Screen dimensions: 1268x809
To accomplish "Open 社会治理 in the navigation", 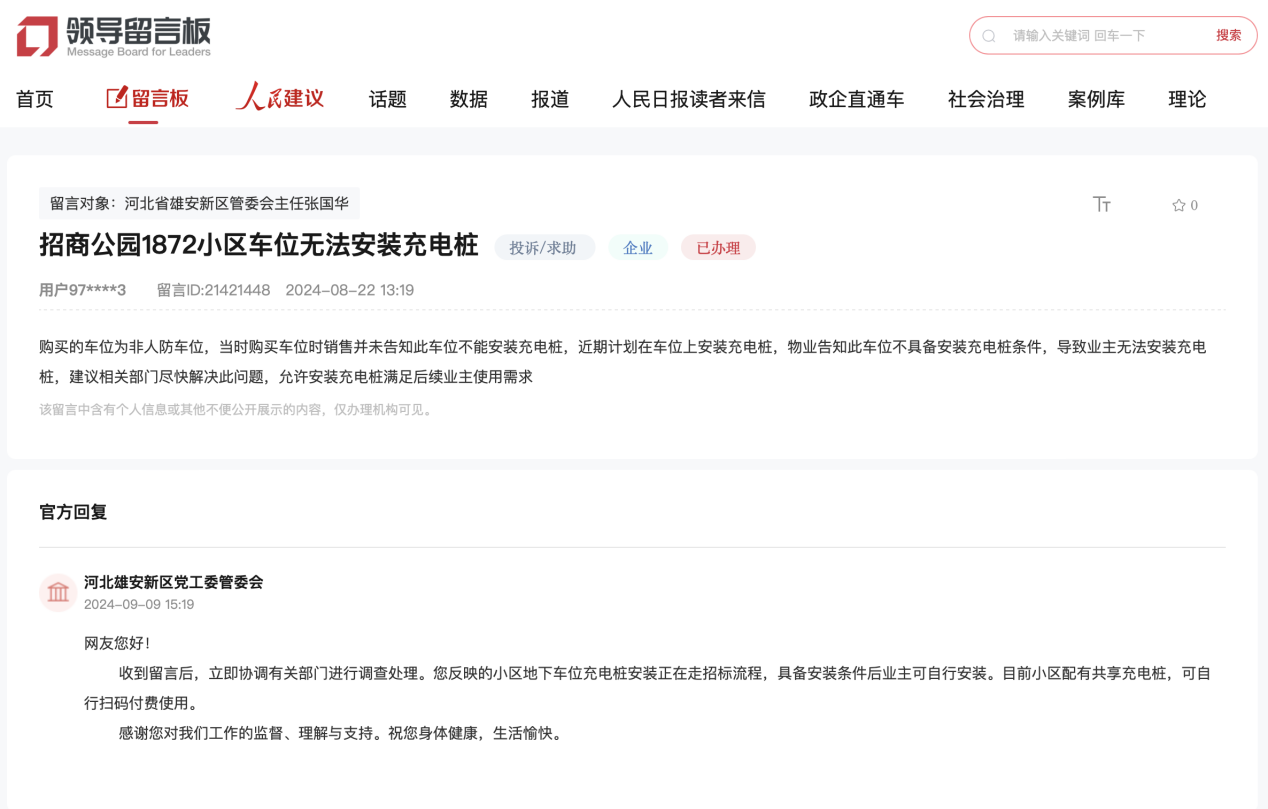I will [986, 99].
